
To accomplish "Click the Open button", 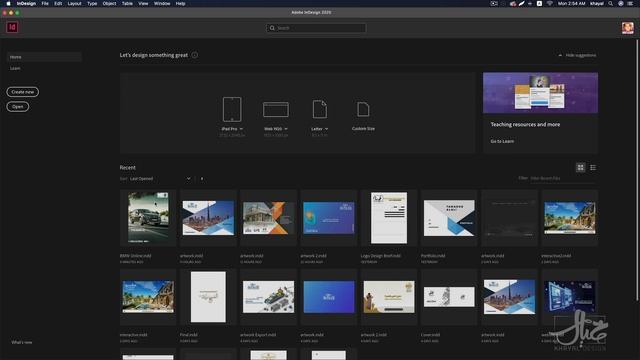I will [18, 107].
